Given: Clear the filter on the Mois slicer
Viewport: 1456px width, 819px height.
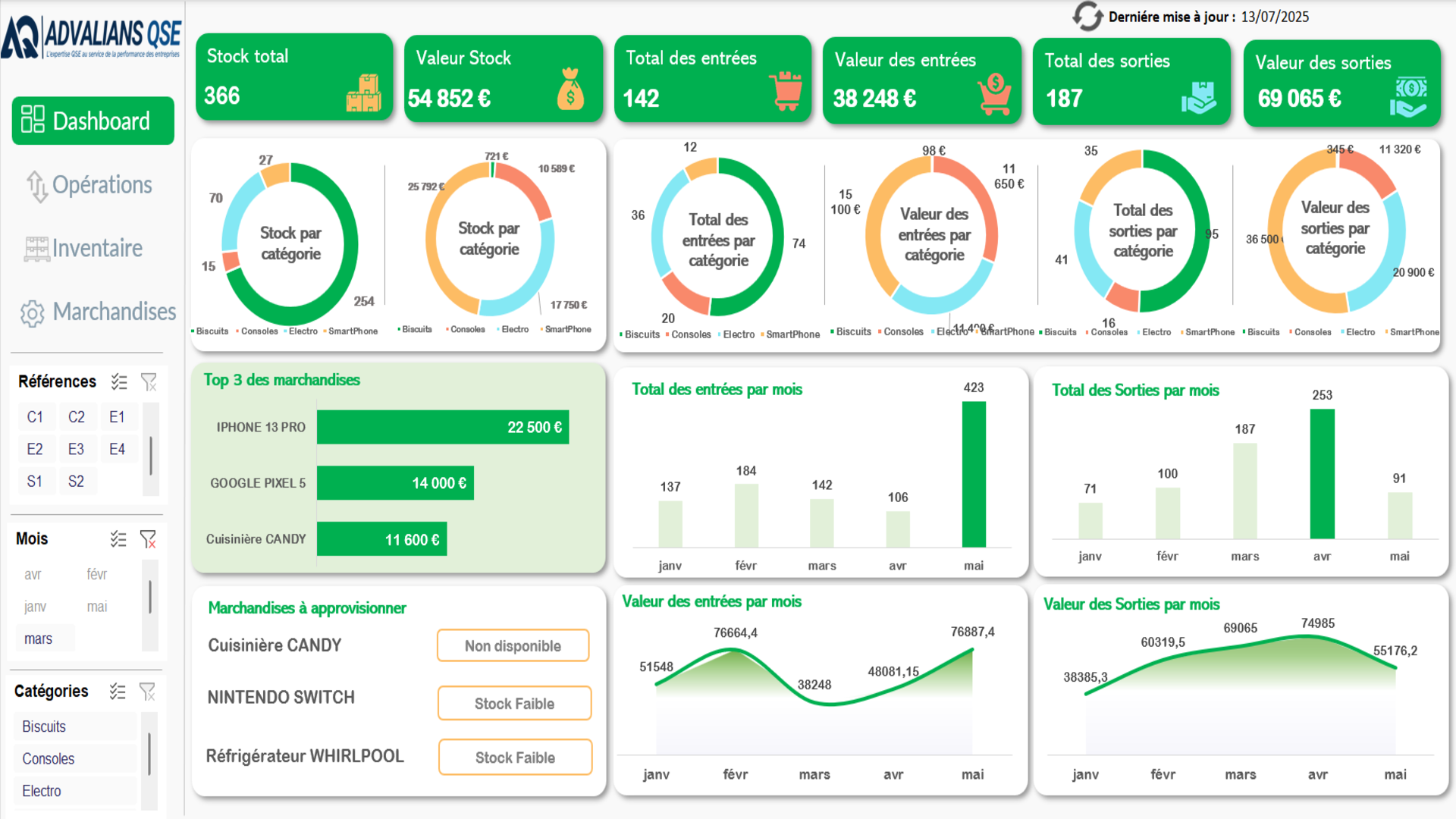Looking at the screenshot, I should pyautogui.click(x=148, y=539).
